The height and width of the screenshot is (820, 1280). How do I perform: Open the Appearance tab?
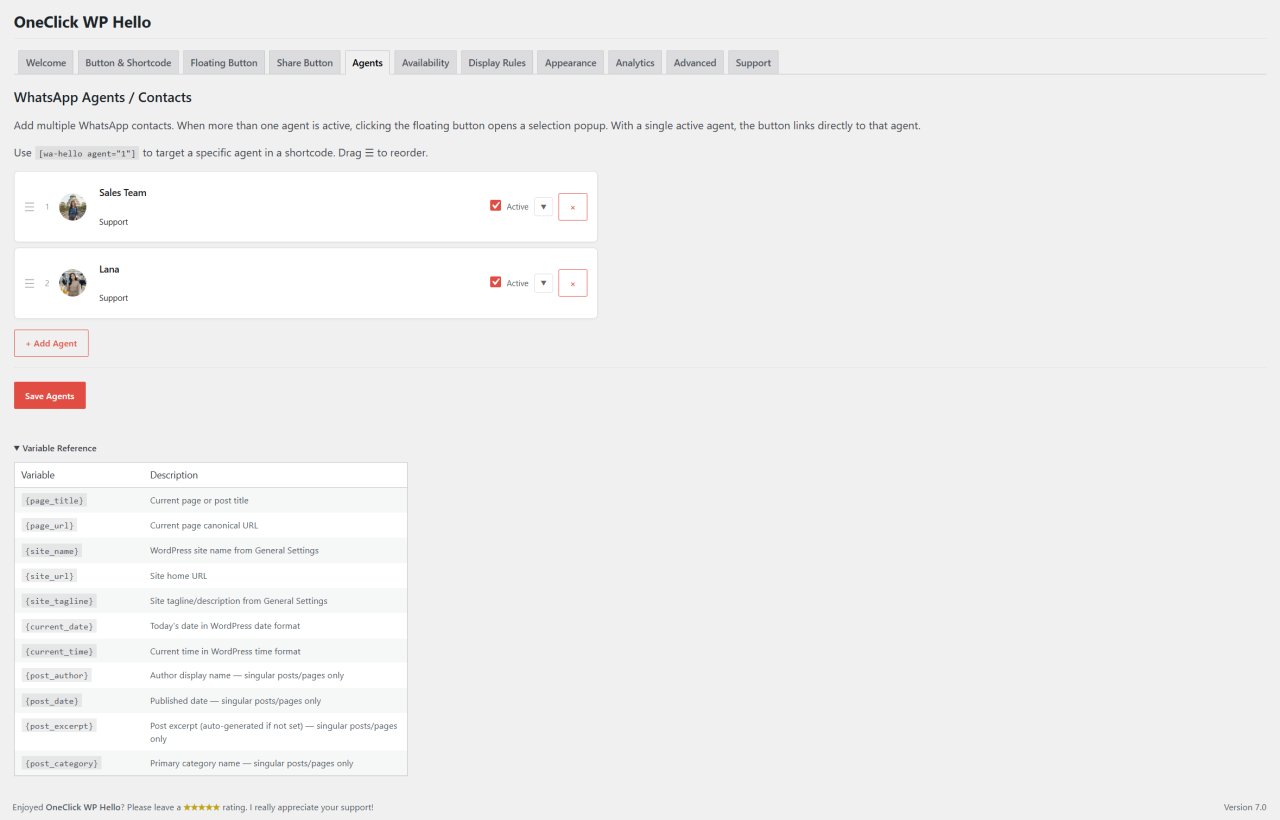click(571, 62)
